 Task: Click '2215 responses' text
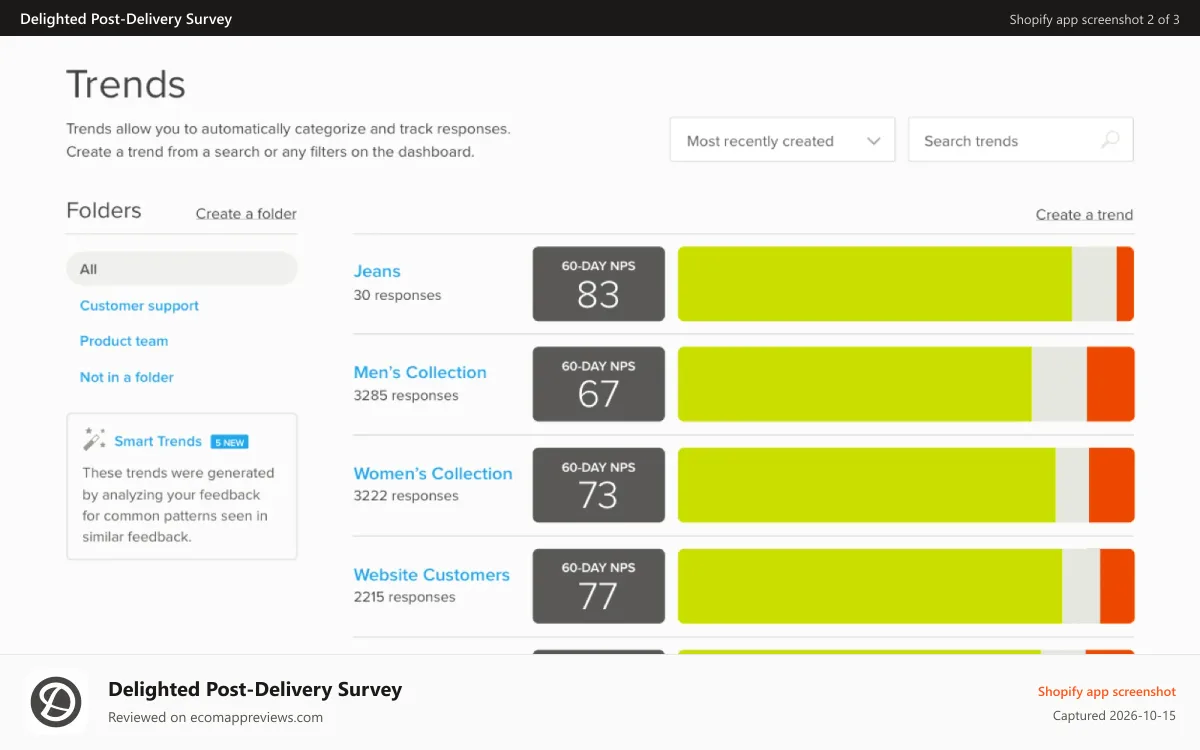(405, 597)
